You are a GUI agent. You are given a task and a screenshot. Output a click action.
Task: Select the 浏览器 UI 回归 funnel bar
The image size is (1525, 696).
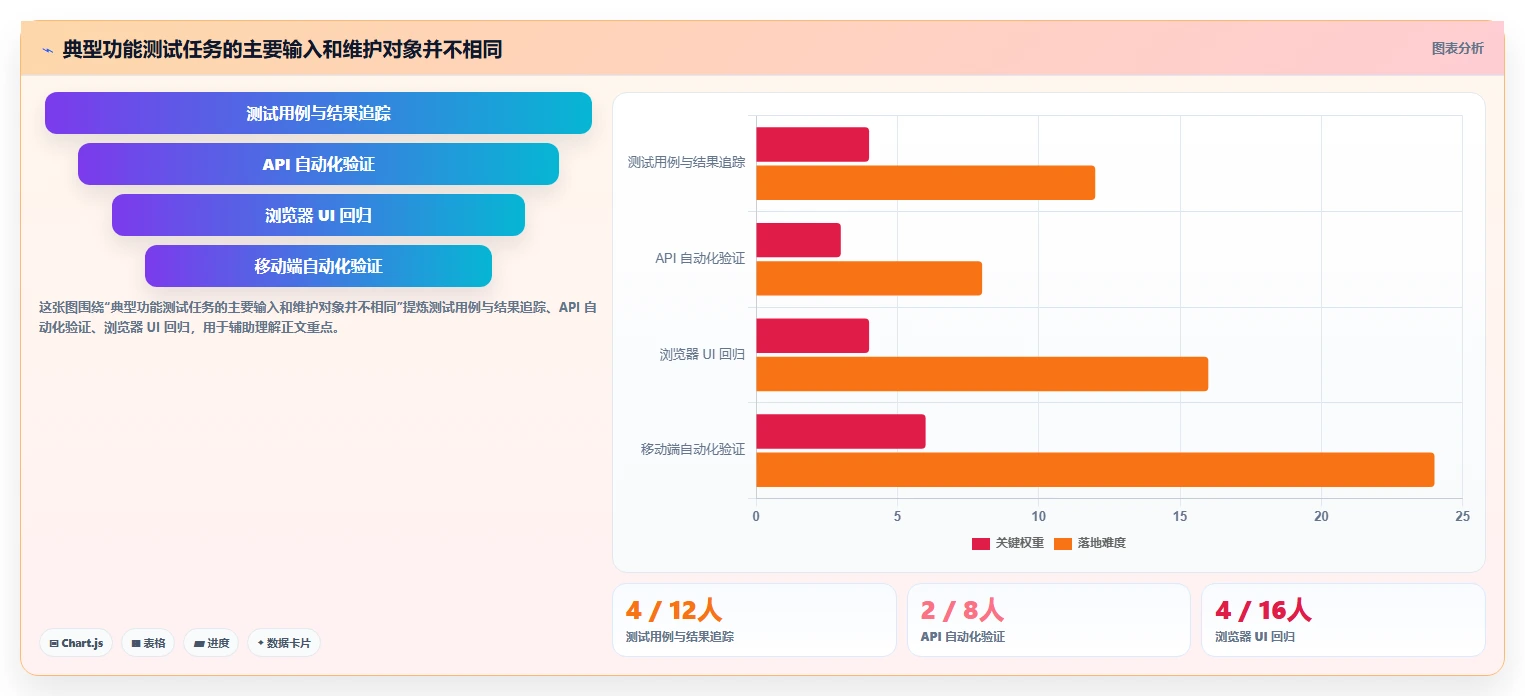(318, 215)
